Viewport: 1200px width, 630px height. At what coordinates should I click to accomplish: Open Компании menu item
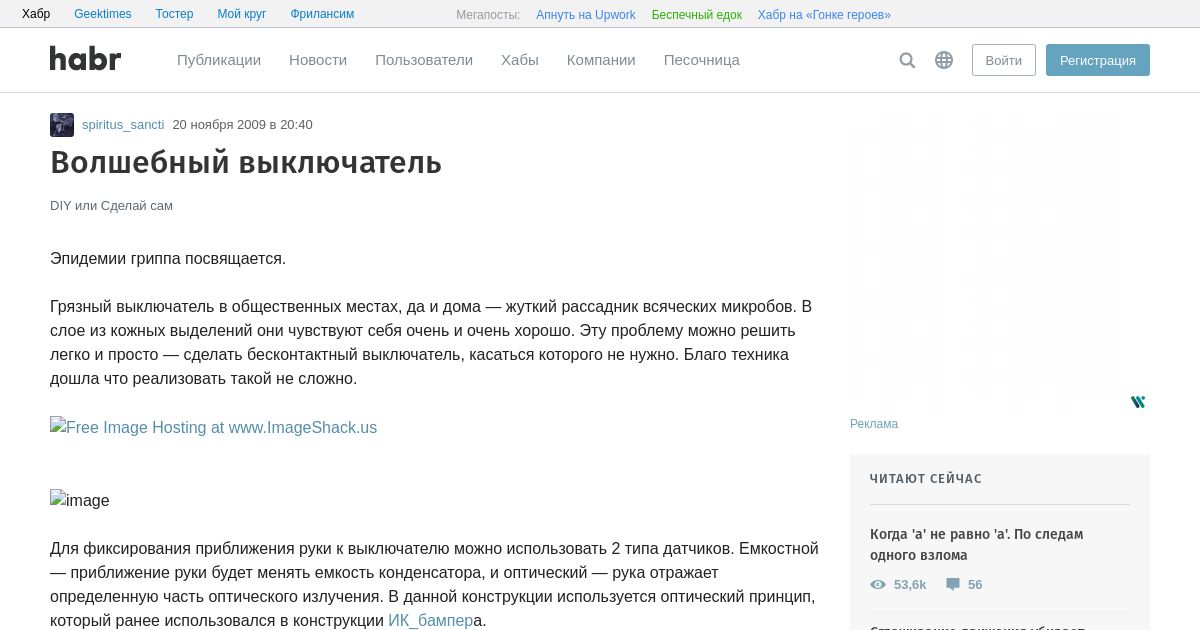point(601,60)
